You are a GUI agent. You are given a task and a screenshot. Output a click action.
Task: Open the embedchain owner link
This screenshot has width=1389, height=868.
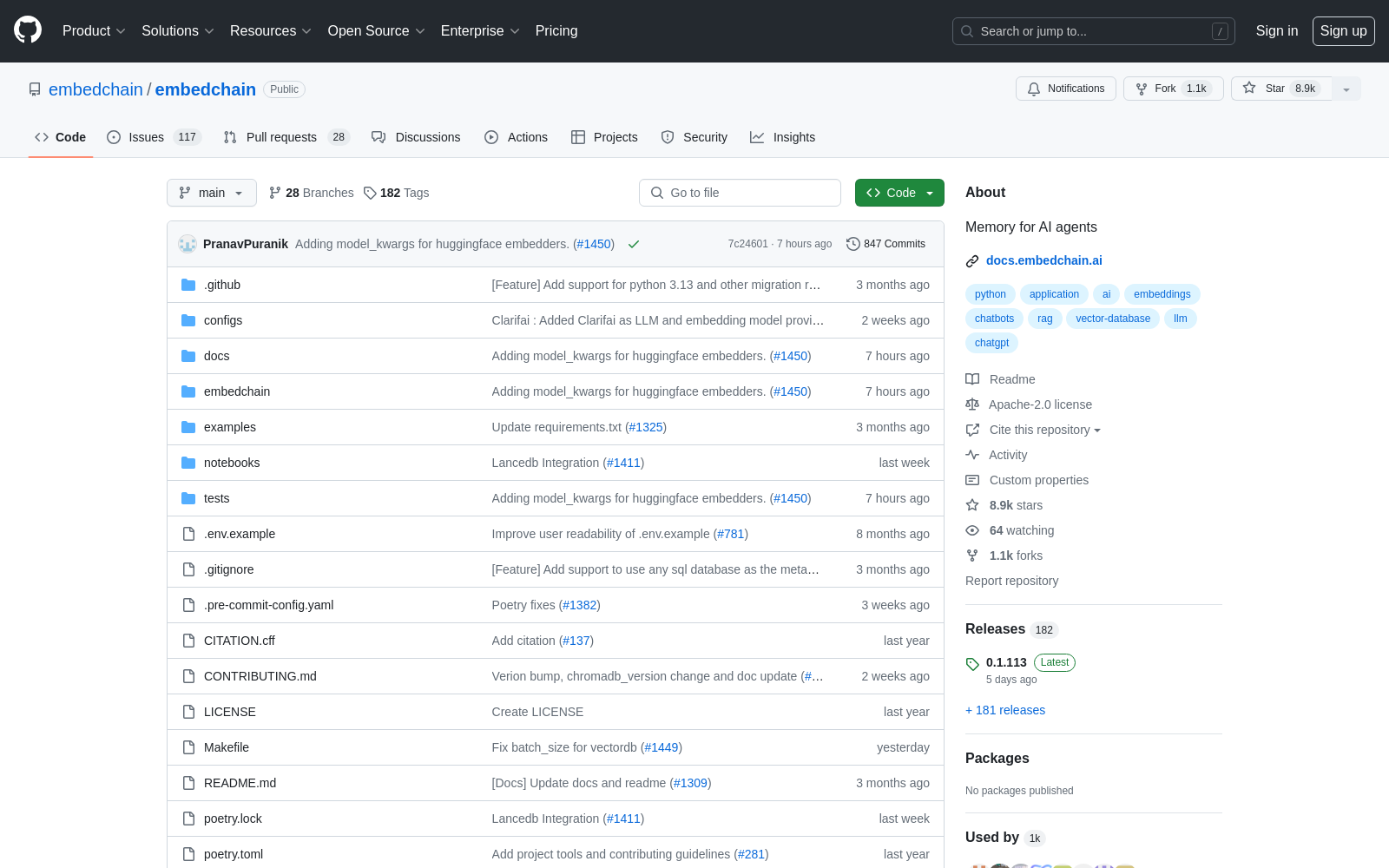point(95,89)
